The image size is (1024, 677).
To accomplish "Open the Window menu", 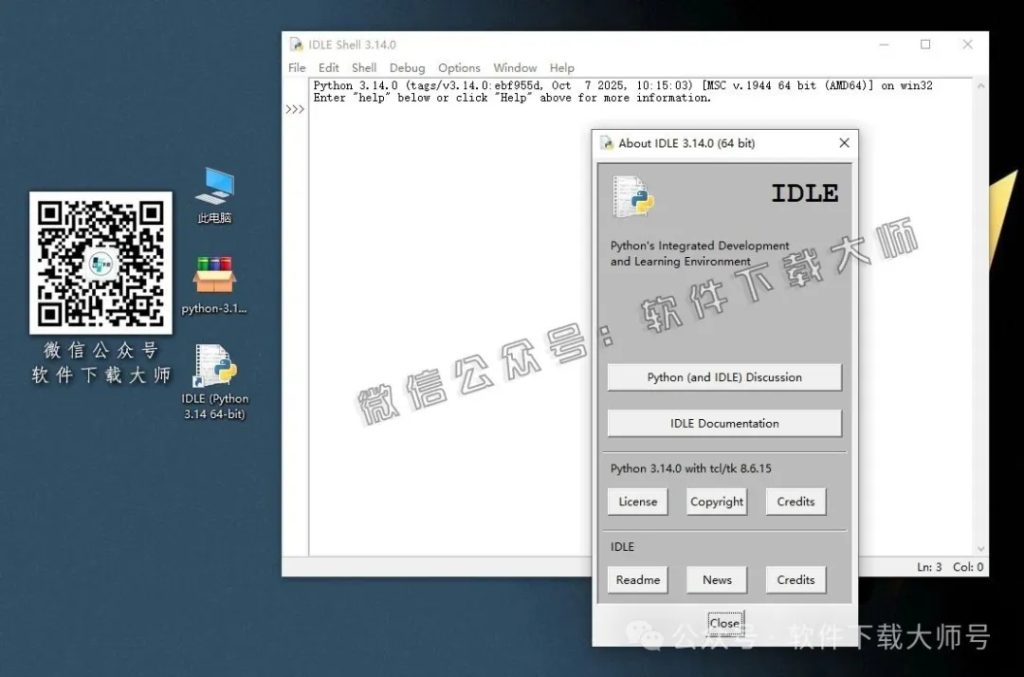I will tap(515, 68).
